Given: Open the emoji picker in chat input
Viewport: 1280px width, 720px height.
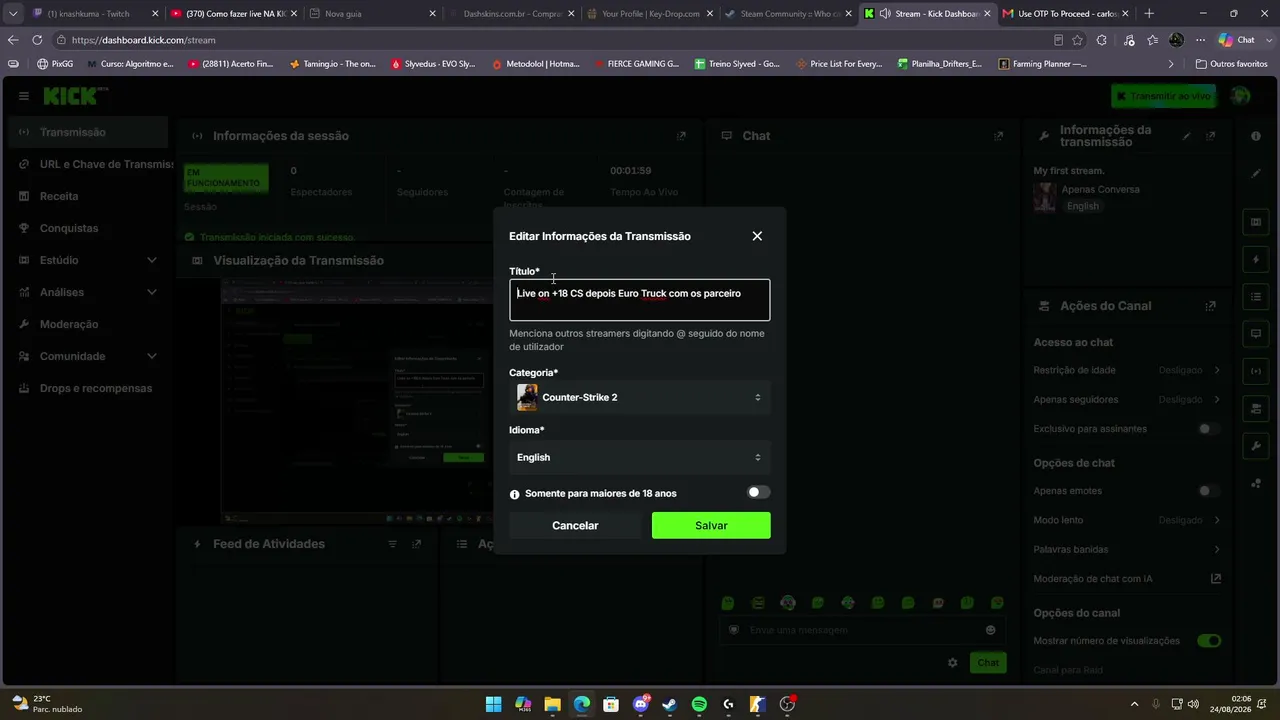Looking at the screenshot, I should click(990, 630).
